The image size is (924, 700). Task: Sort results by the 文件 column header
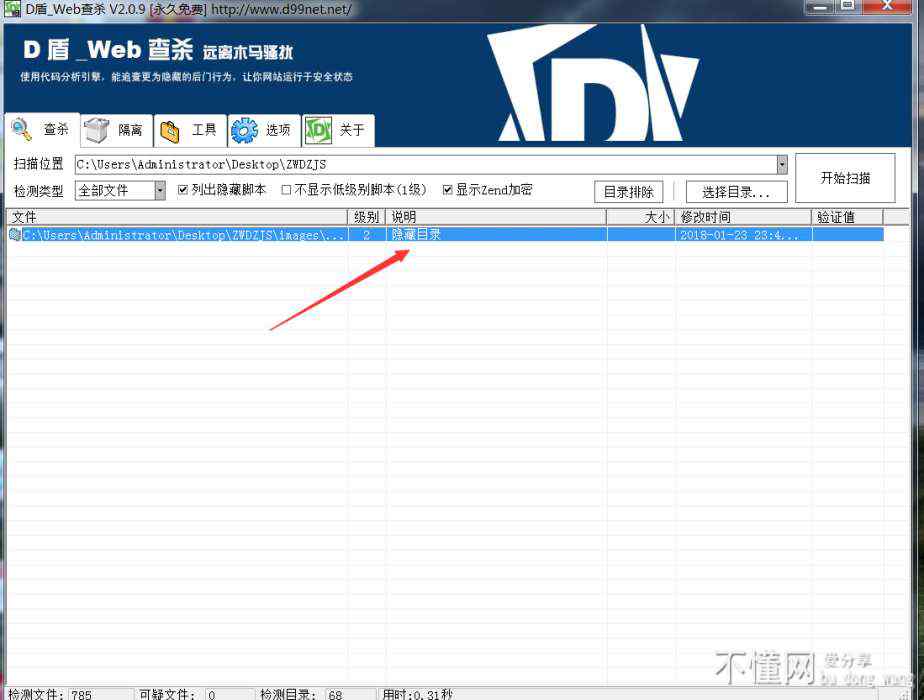point(177,217)
